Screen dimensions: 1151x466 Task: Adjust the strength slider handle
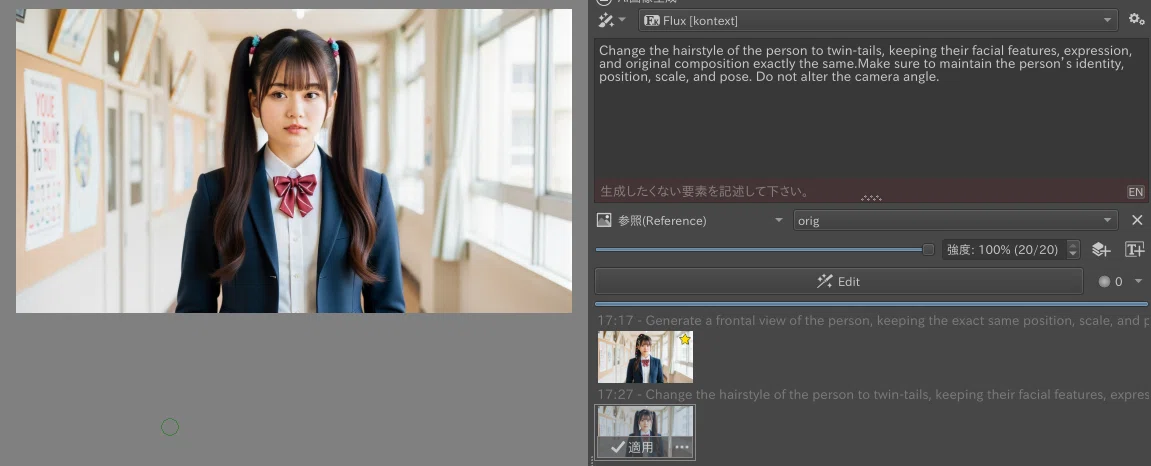928,250
